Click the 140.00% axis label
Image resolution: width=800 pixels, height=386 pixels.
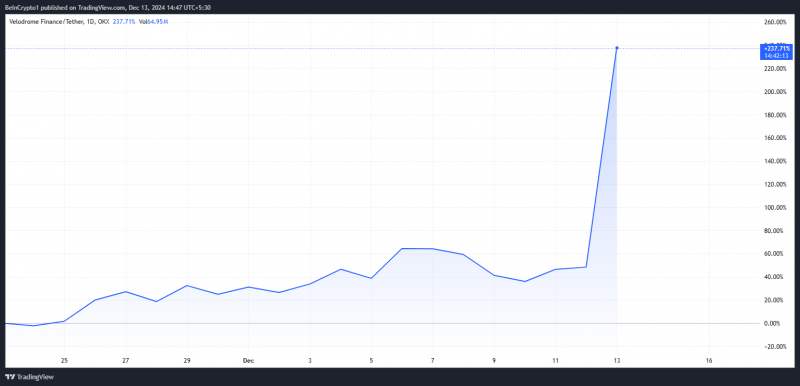click(x=776, y=161)
